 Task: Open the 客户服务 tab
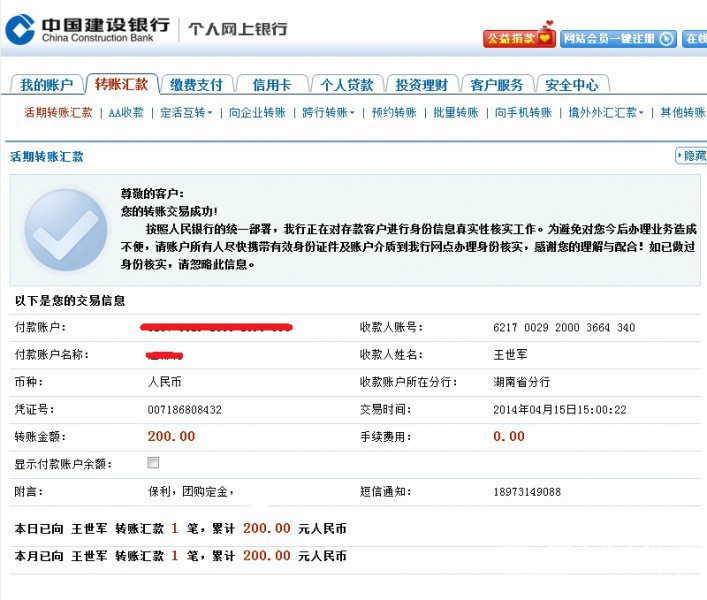pos(496,85)
